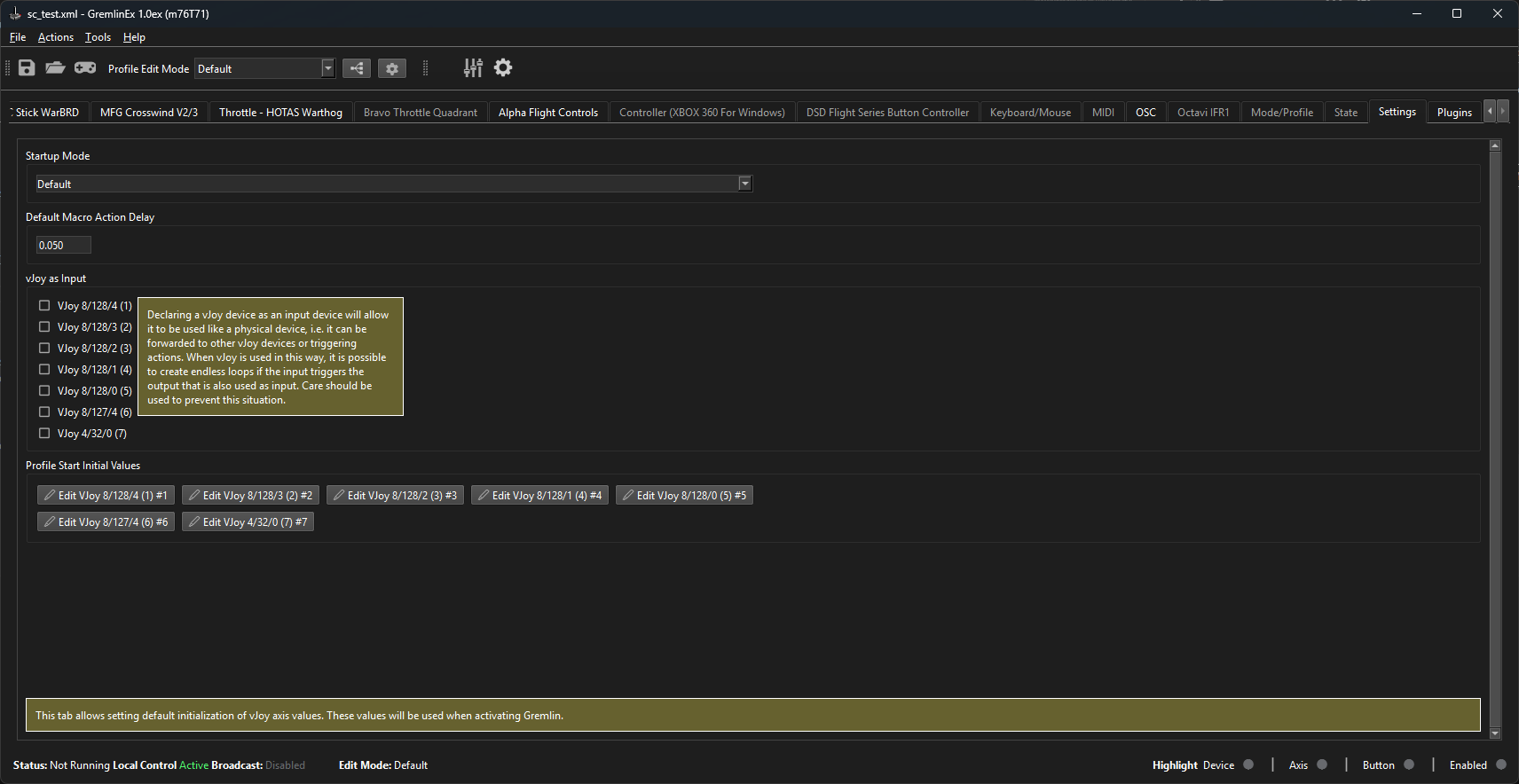Screen dimensions: 1519x784
Task: Click the mode tree icon button
Action: coord(357,68)
